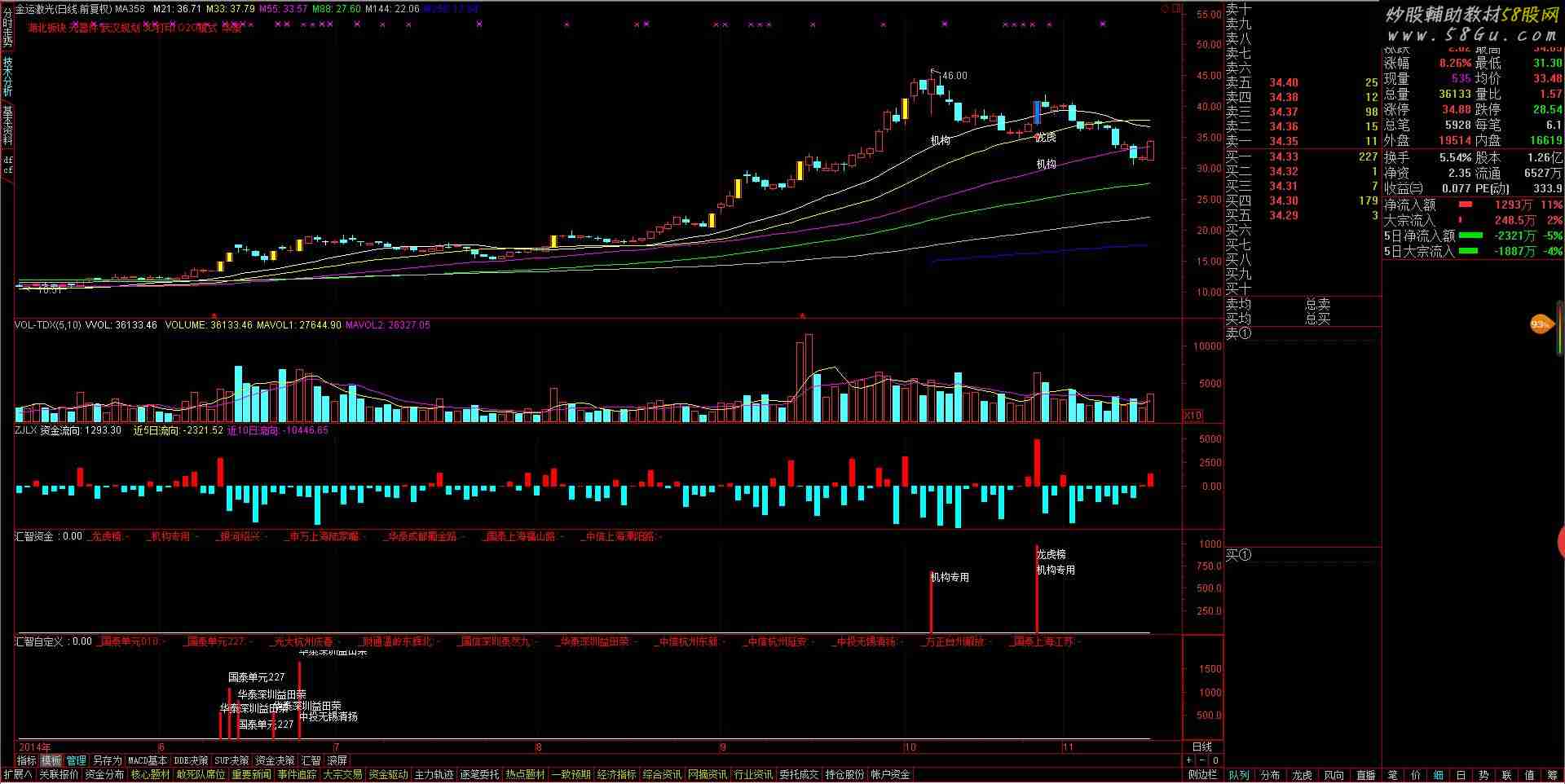Click the 细 tab at bottom right
This screenshot has width=1565, height=784.
click(1438, 774)
